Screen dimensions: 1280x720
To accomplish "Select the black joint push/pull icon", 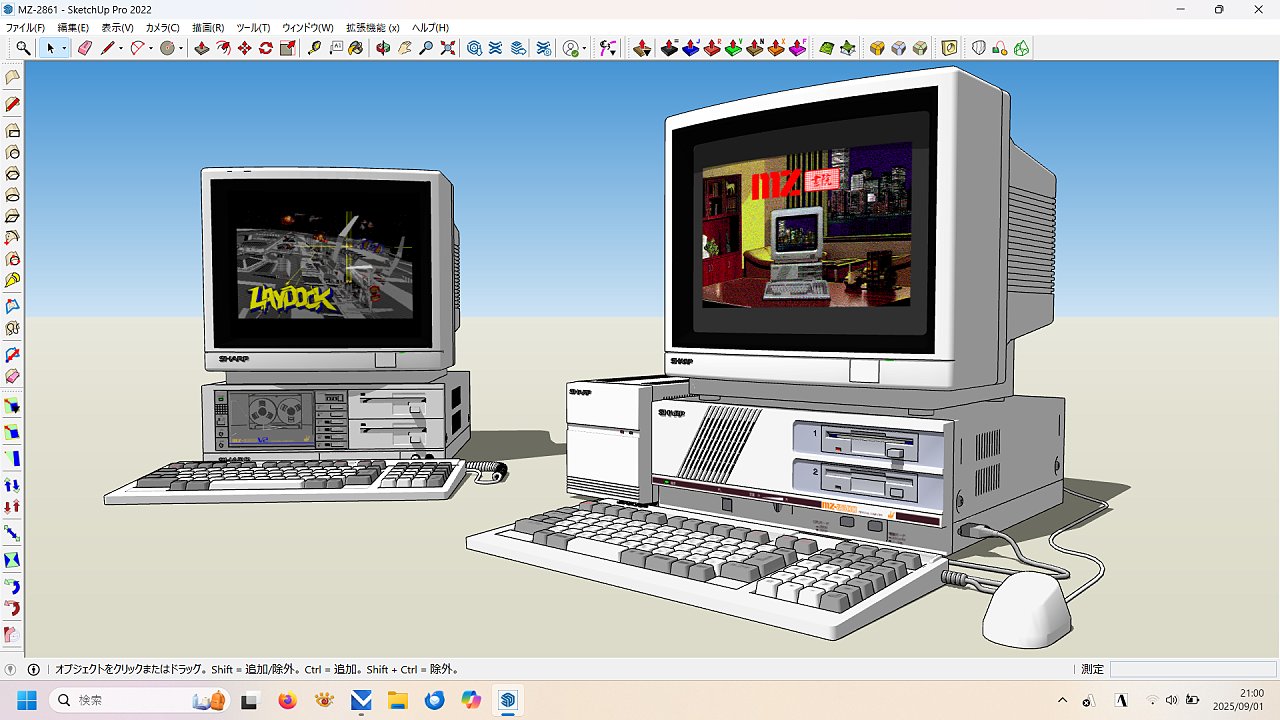I will click(x=670, y=48).
